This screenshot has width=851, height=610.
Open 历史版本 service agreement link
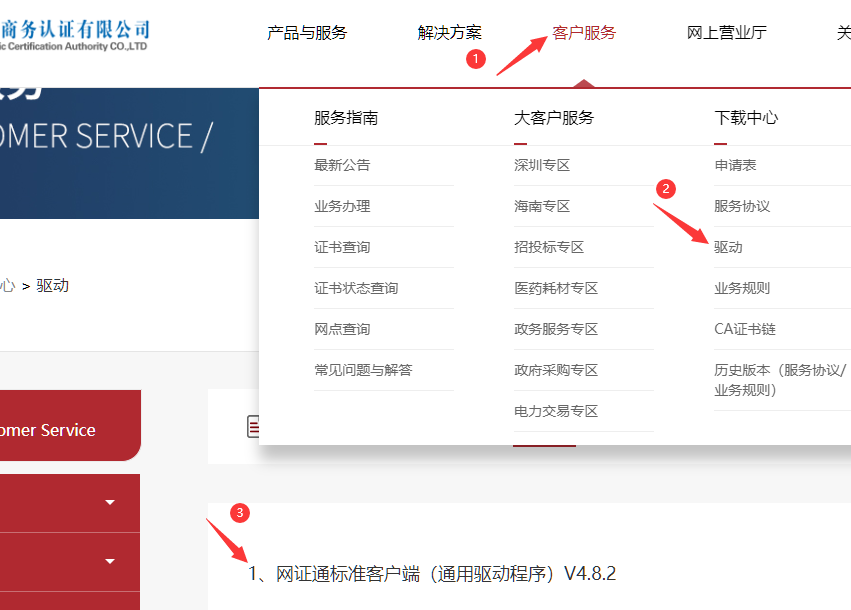(780, 380)
